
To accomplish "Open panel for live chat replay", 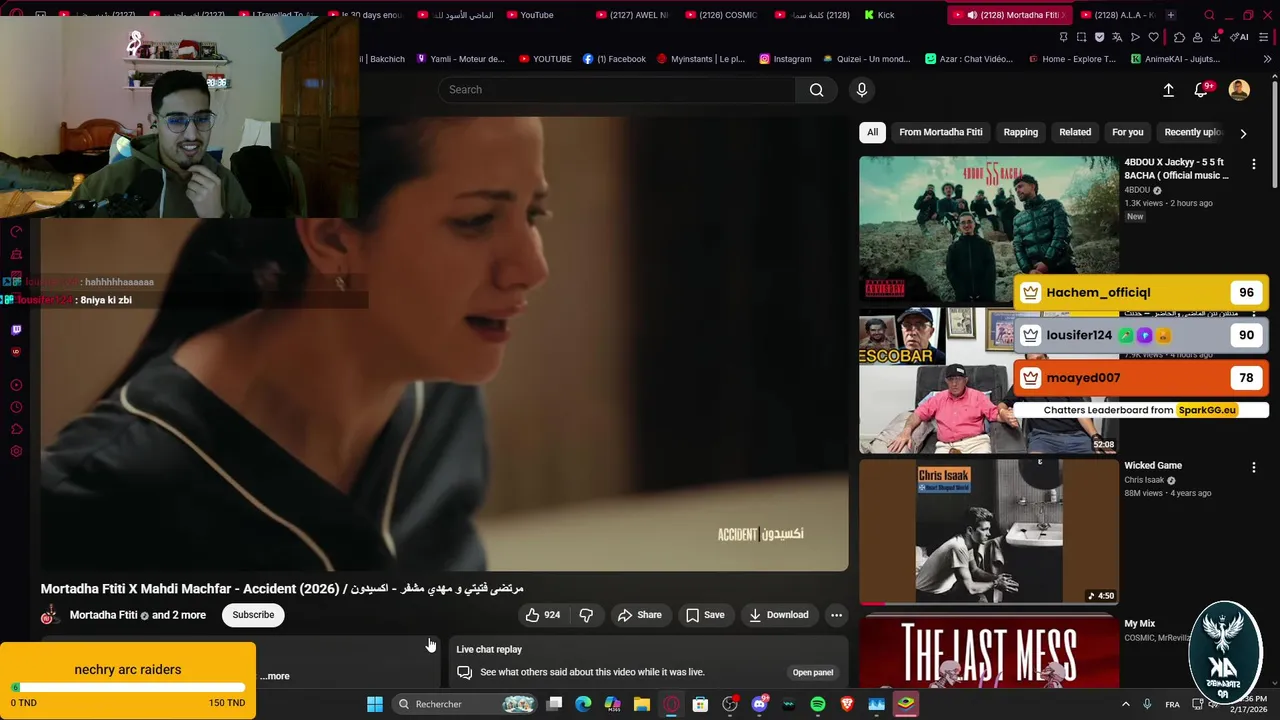I will coord(812,673).
